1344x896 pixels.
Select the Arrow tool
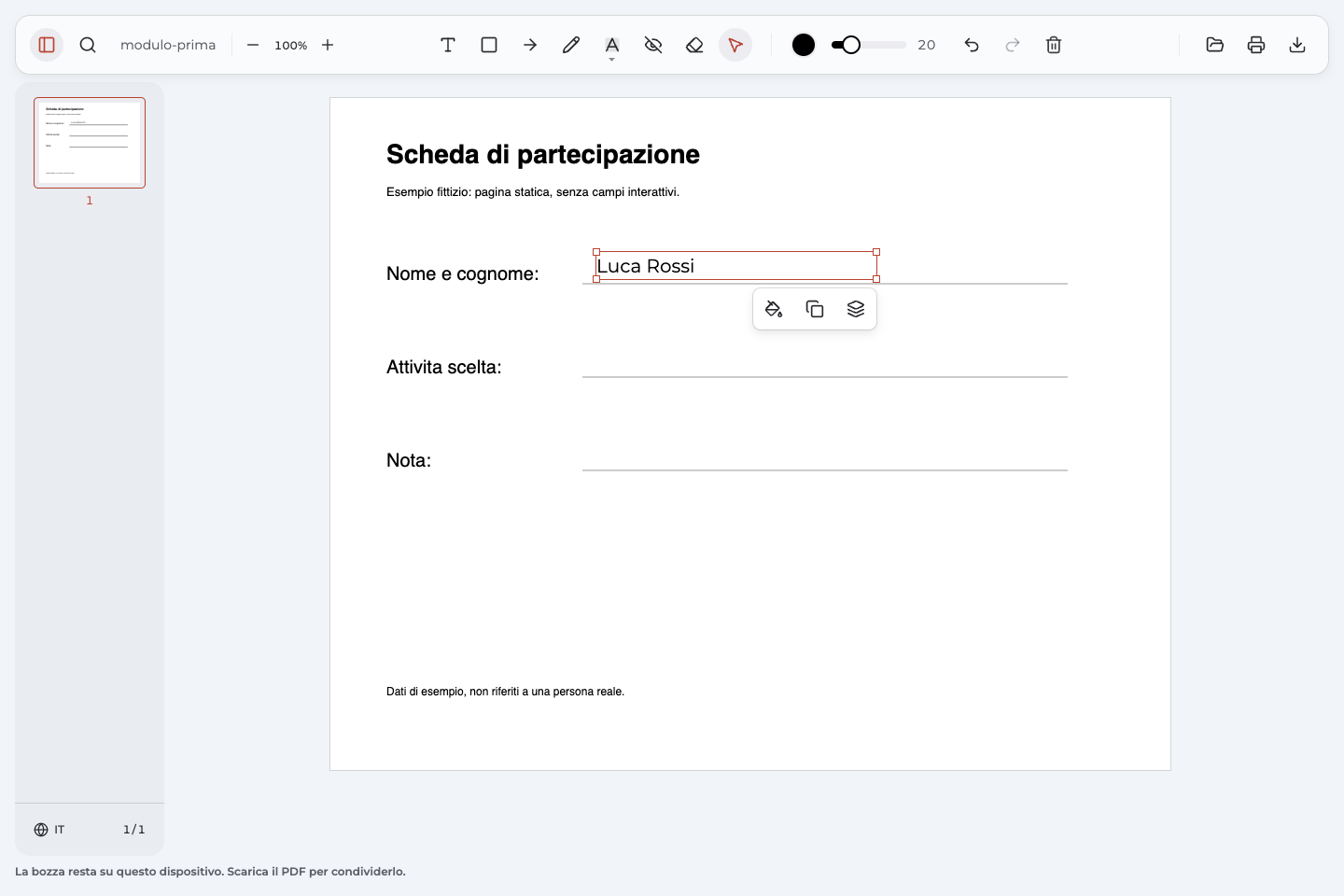click(x=530, y=45)
